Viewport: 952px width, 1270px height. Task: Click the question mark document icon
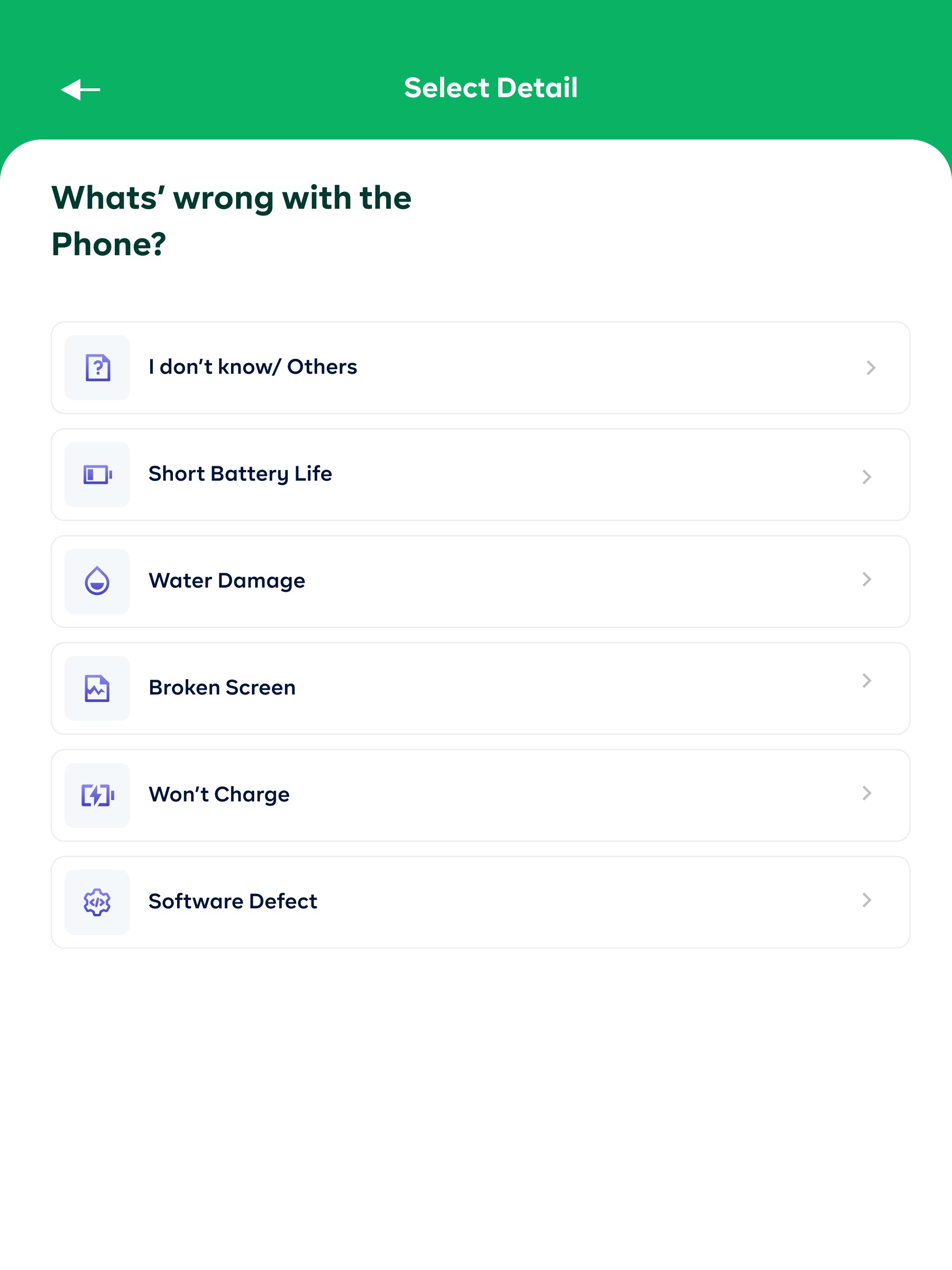click(x=97, y=367)
